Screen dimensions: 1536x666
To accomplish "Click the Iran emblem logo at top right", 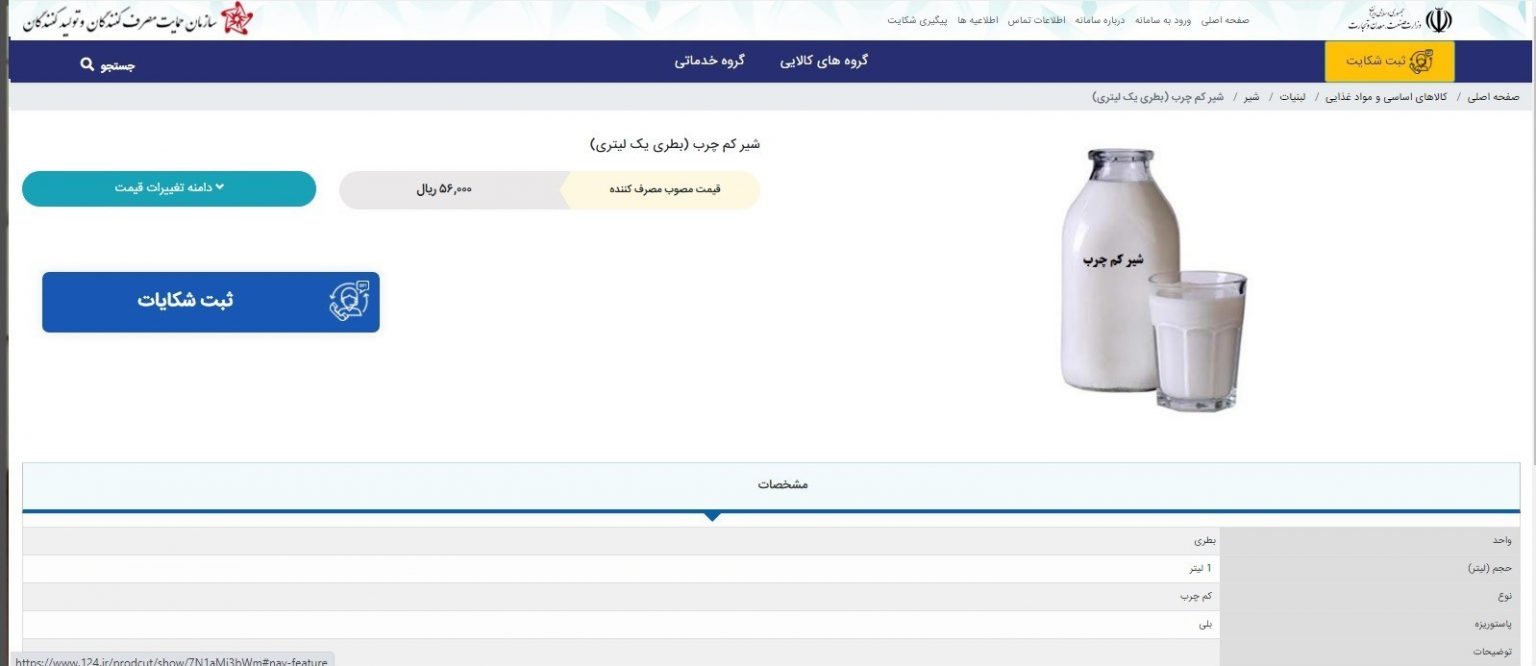I will coord(1438,19).
